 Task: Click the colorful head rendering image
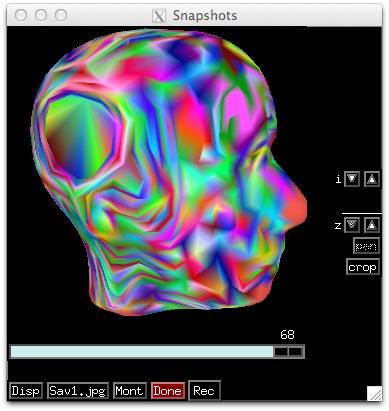click(x=168, y=173)
